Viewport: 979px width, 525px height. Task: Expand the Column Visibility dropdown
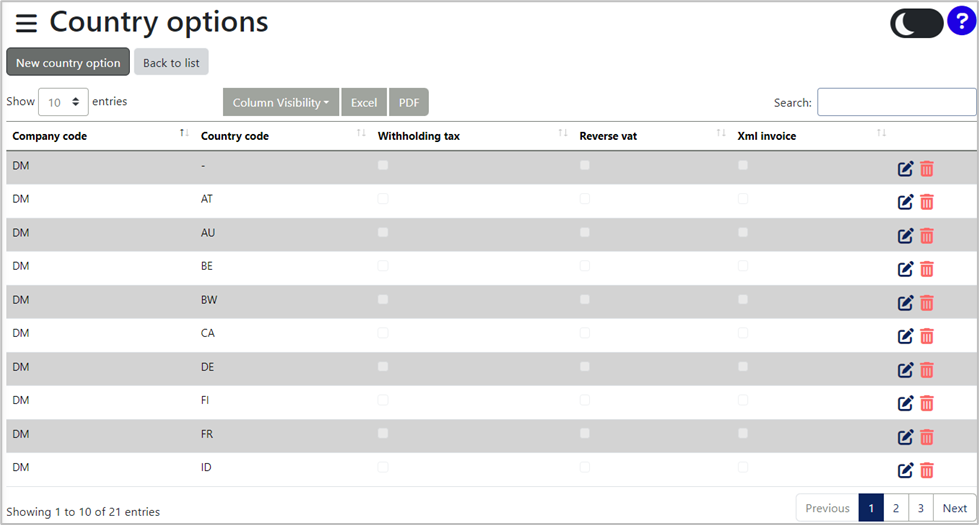point(281,102)
